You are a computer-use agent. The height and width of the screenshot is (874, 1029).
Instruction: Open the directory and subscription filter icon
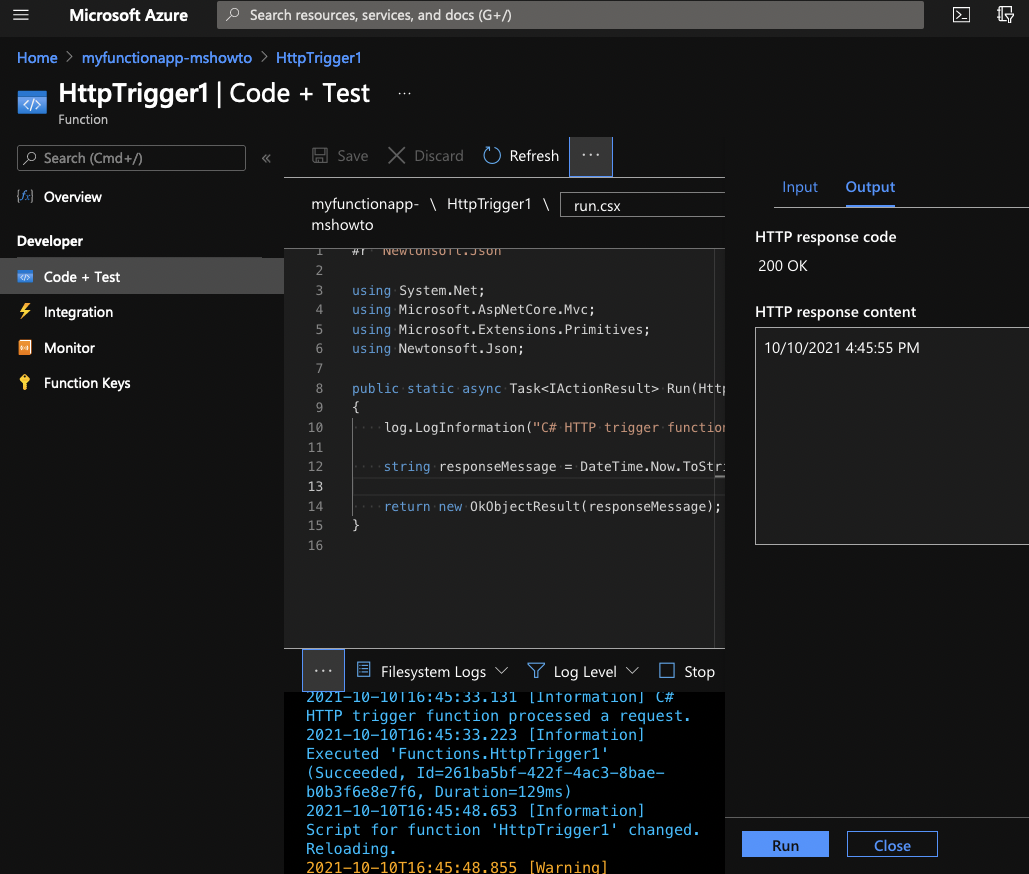point(1005,14)
